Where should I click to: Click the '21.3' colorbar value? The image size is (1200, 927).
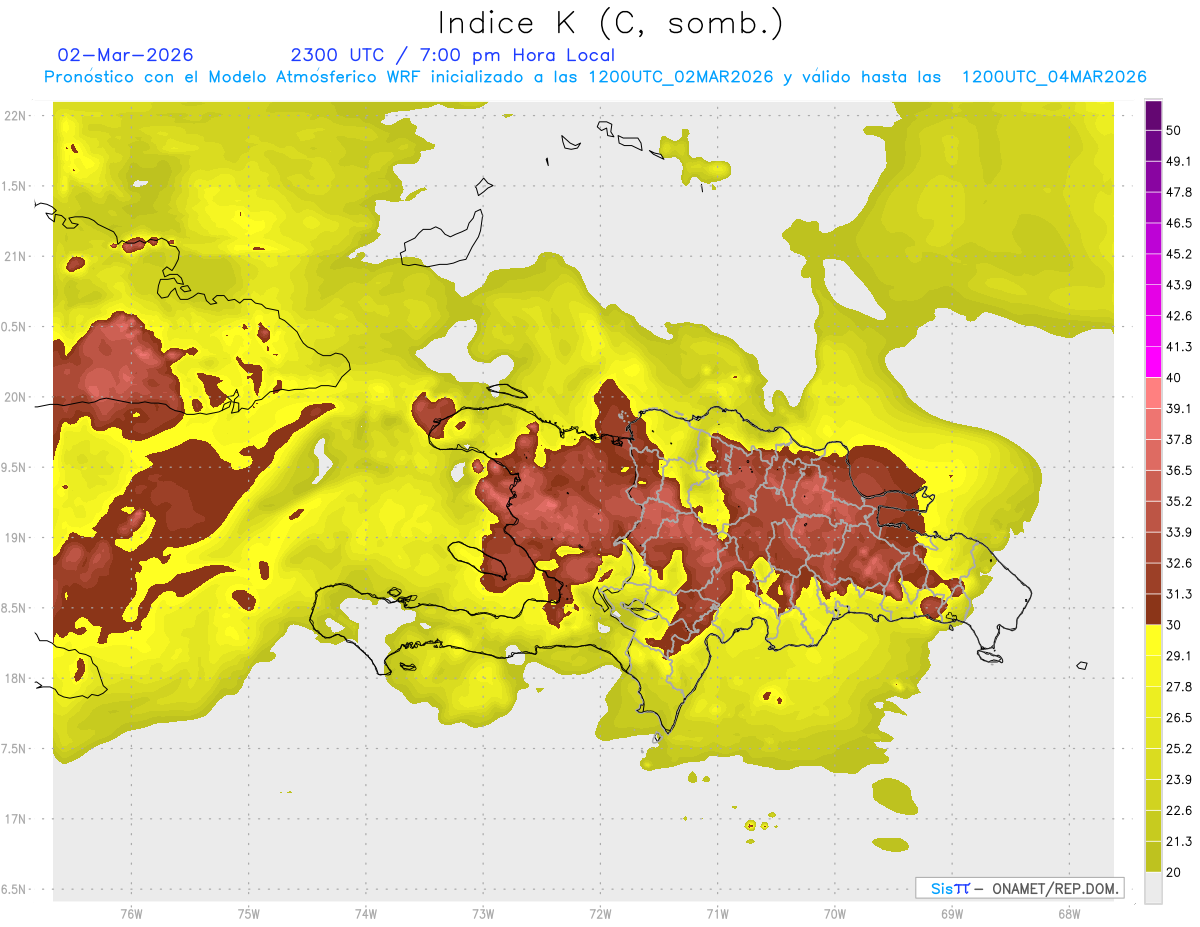(1179, 841)
